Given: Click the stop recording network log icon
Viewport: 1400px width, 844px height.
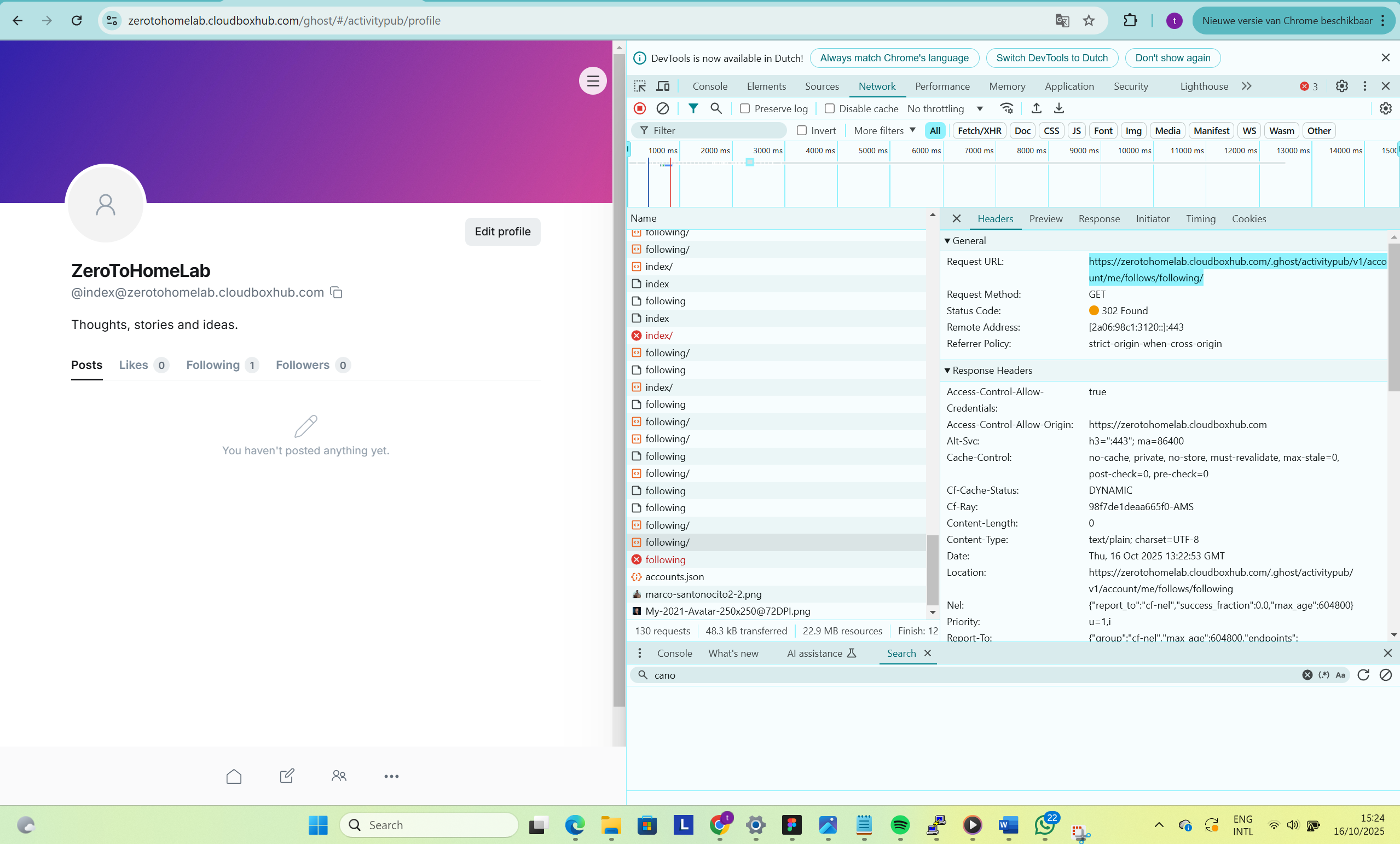Looking at the screenshot, I should point(640,108).
